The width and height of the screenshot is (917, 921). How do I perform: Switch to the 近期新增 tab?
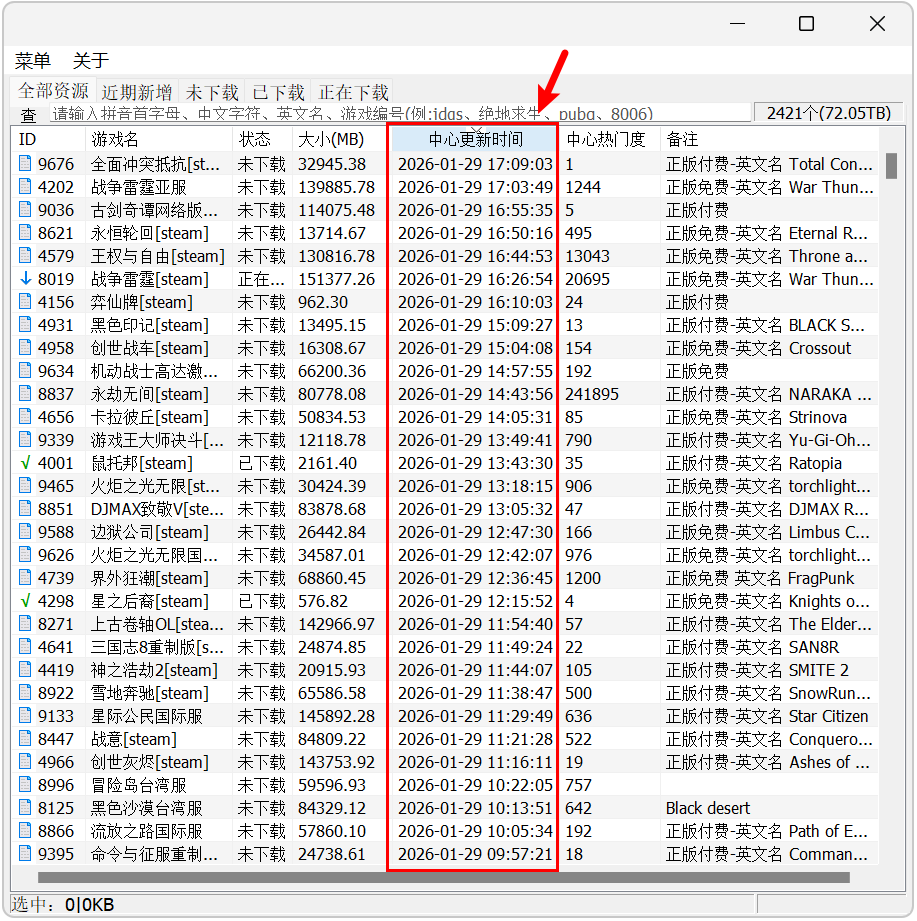137,92
